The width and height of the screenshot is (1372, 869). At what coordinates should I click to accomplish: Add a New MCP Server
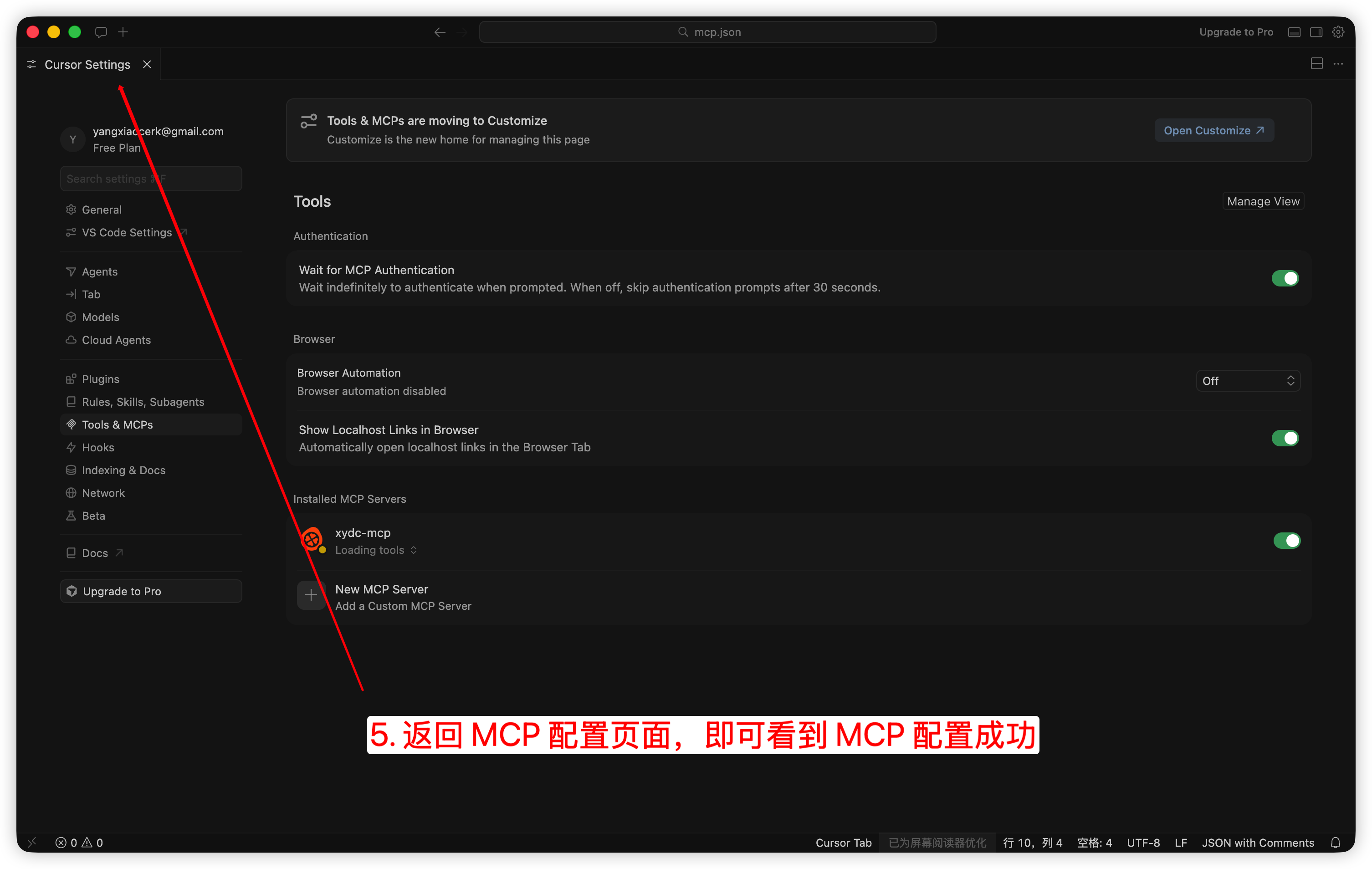798,597
